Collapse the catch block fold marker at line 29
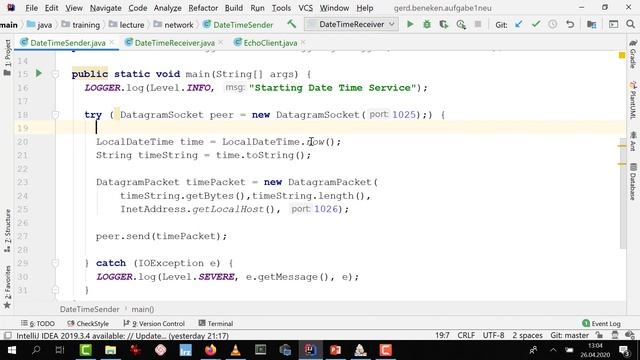Image resolution: width=640 pixels, height=360 pixels. tap(55, 263)
